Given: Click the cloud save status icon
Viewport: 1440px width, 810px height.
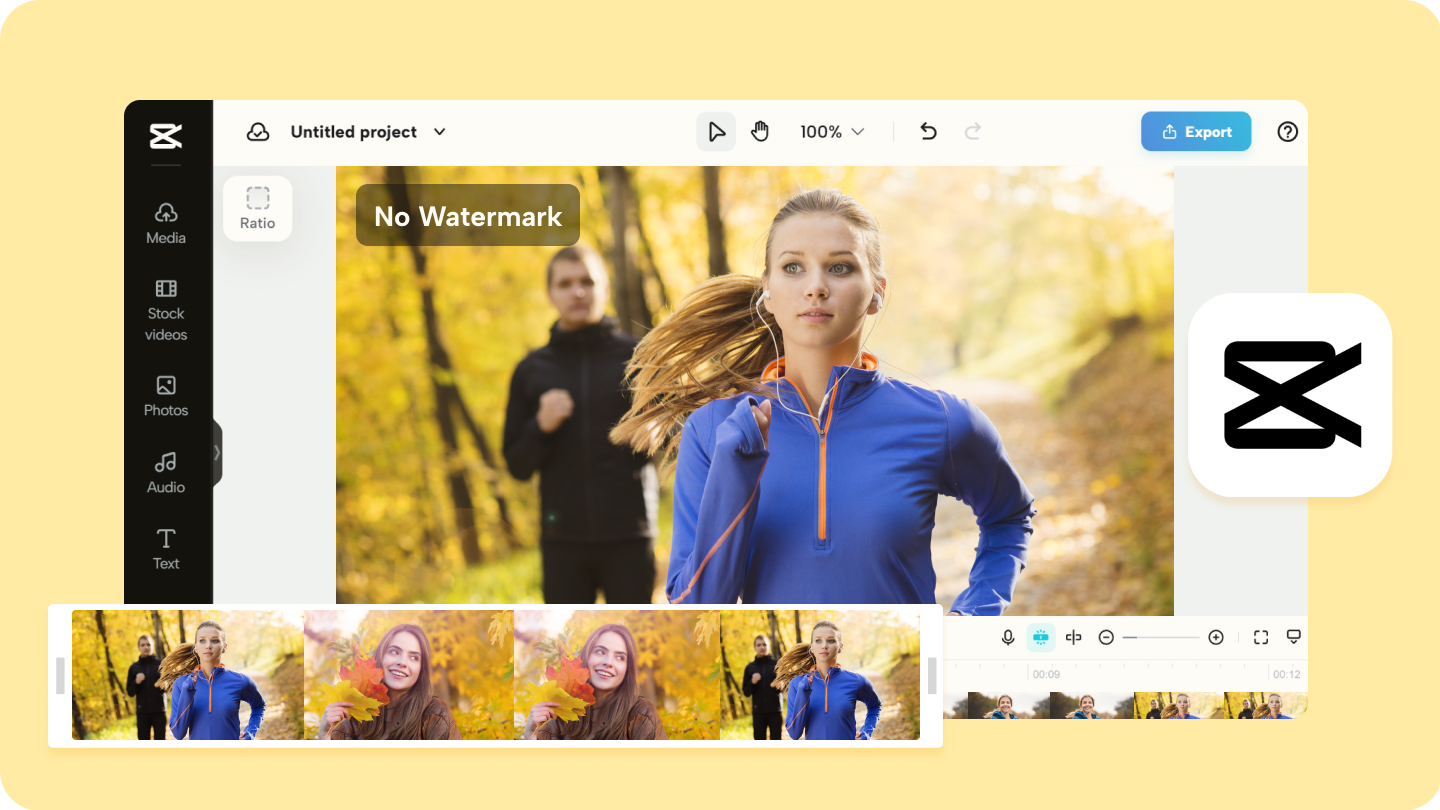Looking at the screenshot, I should (x=258, y=132).
